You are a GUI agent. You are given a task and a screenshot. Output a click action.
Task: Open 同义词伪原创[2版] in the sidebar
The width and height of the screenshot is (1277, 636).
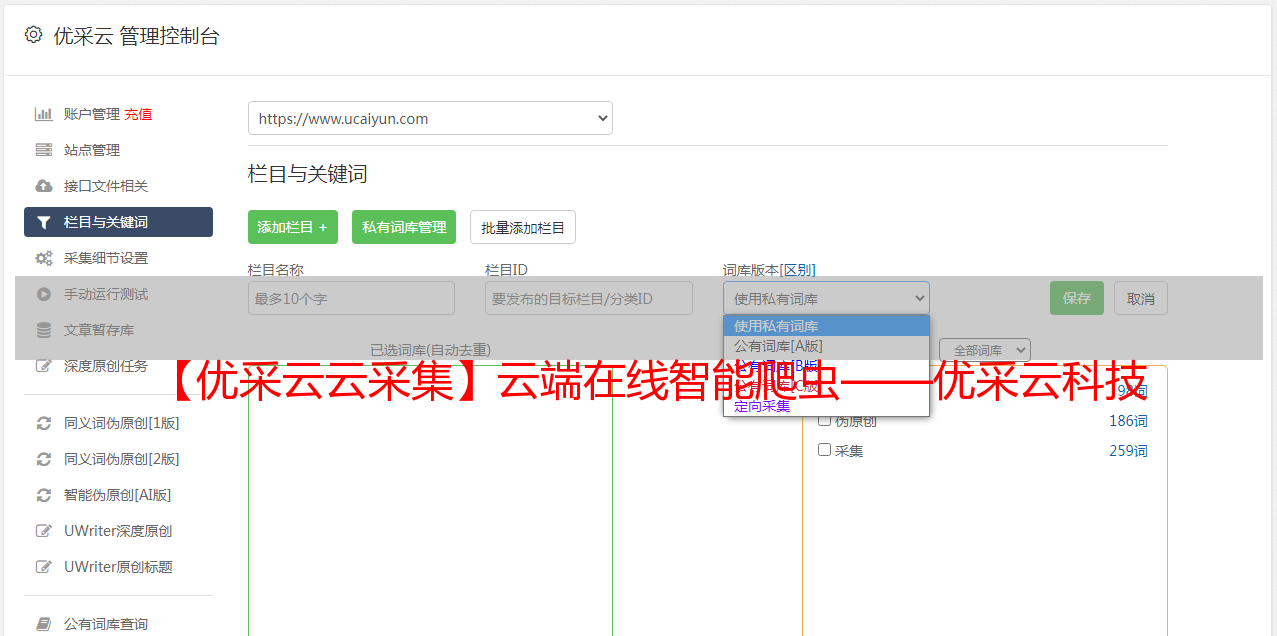[x=122, y=459]
